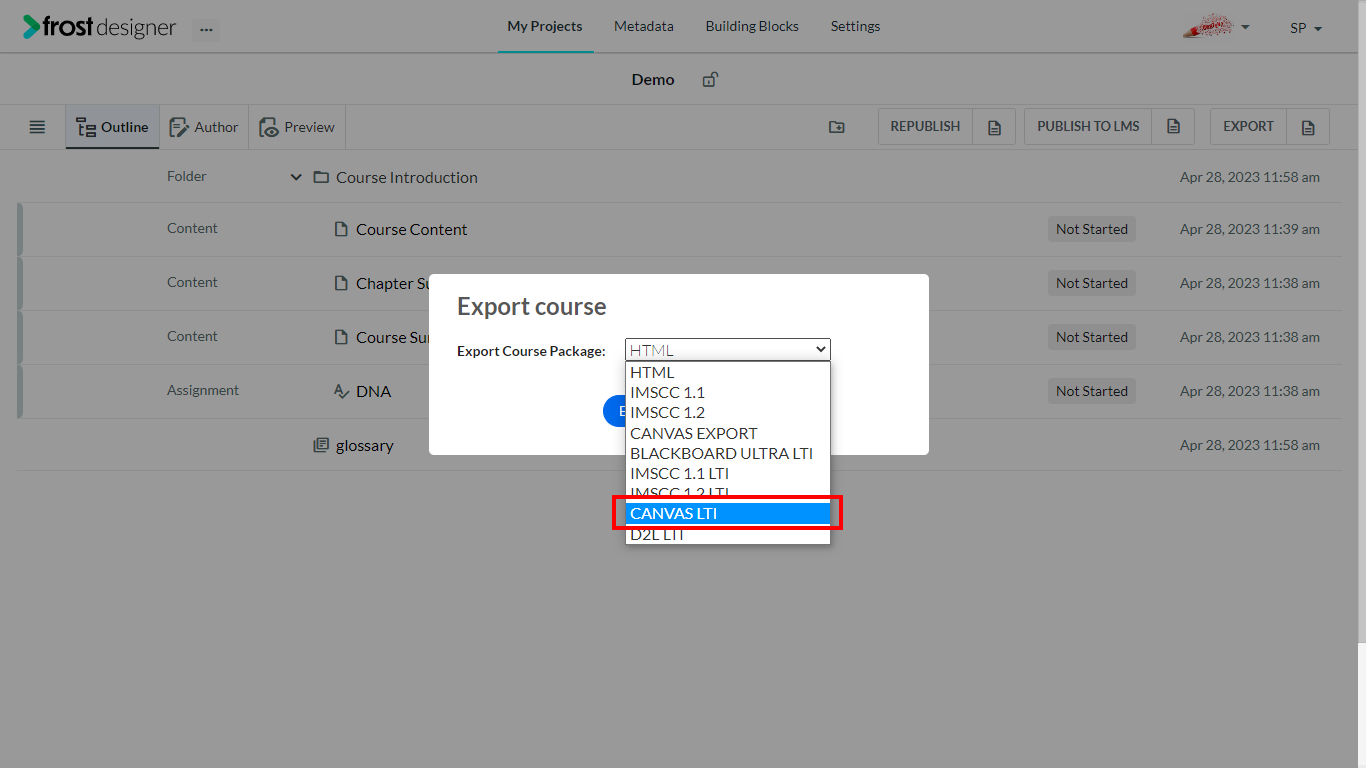This screenshot has height=768, width=1366.
Task: Open the organization logo dropdown
Action: [x=1216, y=27]
